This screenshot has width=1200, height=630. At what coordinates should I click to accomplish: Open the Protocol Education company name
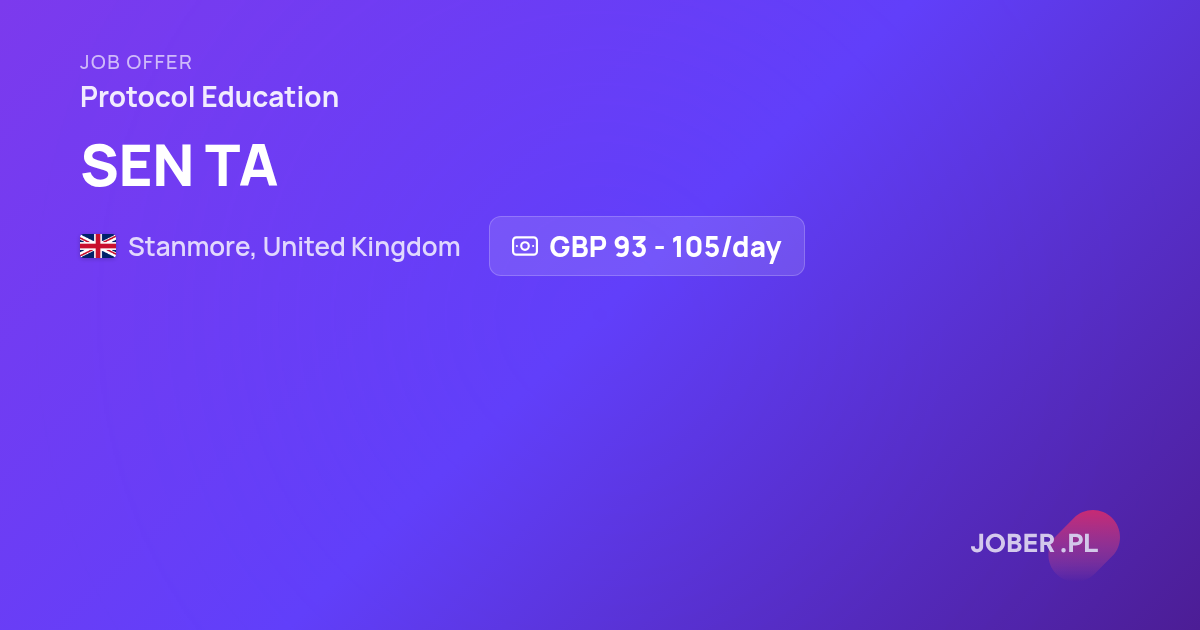pos(209,97)
